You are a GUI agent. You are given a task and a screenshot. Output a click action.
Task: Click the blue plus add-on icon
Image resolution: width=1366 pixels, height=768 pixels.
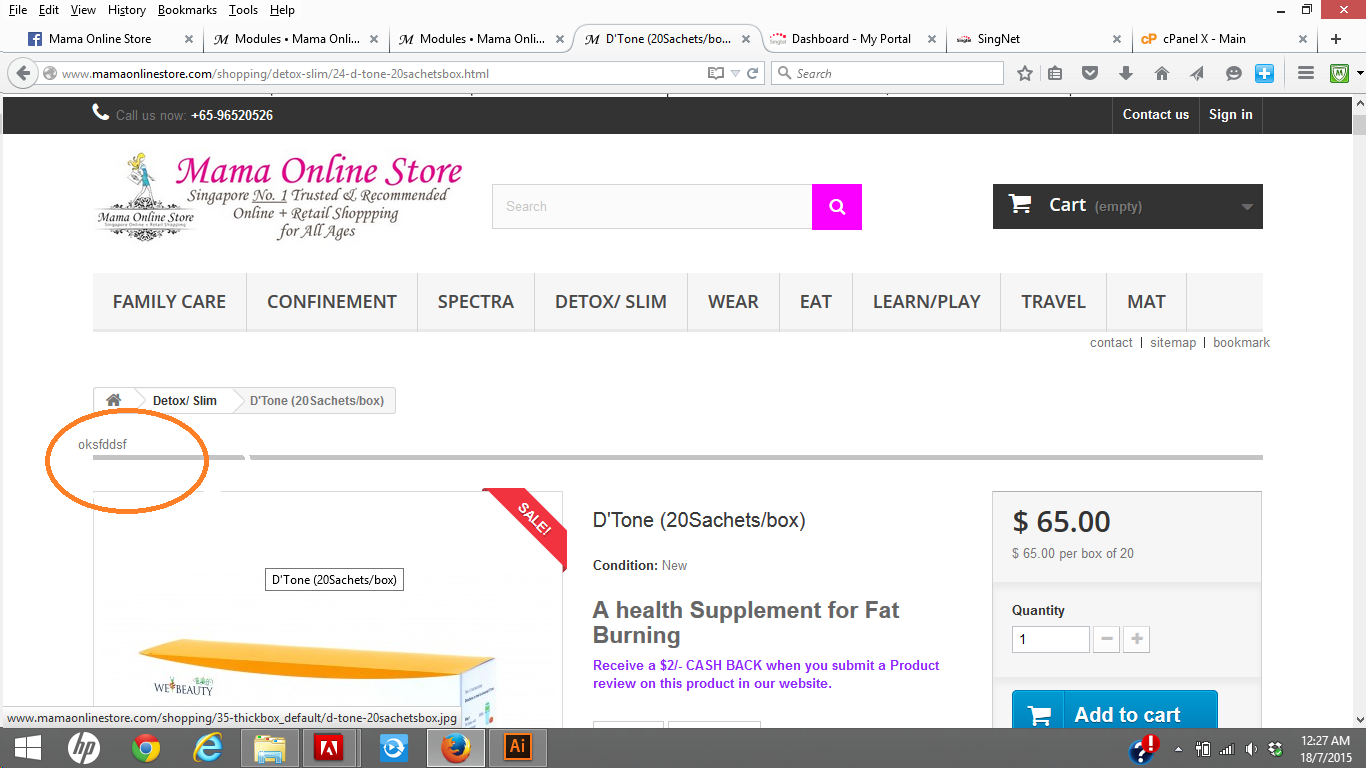pos(1265,73)
